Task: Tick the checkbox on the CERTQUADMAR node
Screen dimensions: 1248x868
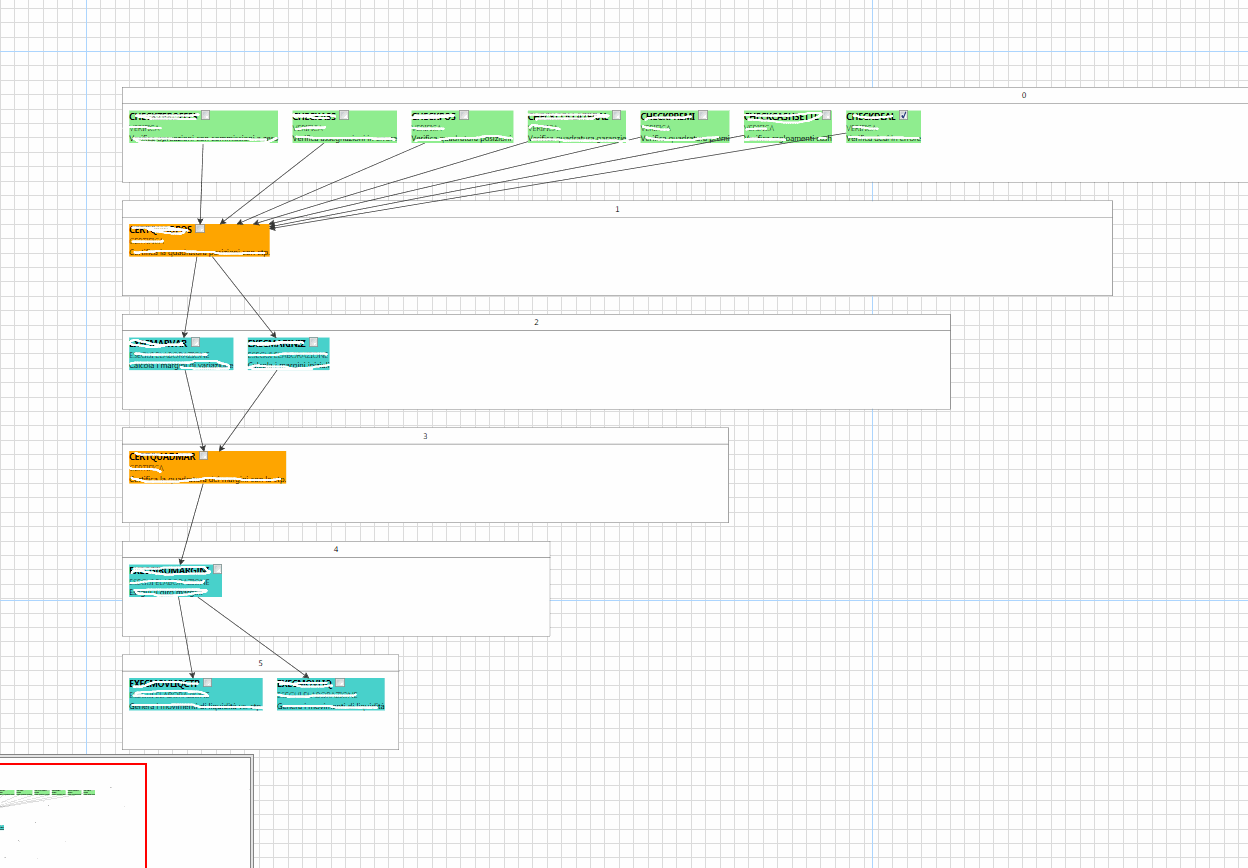Action: coord(204,455)
